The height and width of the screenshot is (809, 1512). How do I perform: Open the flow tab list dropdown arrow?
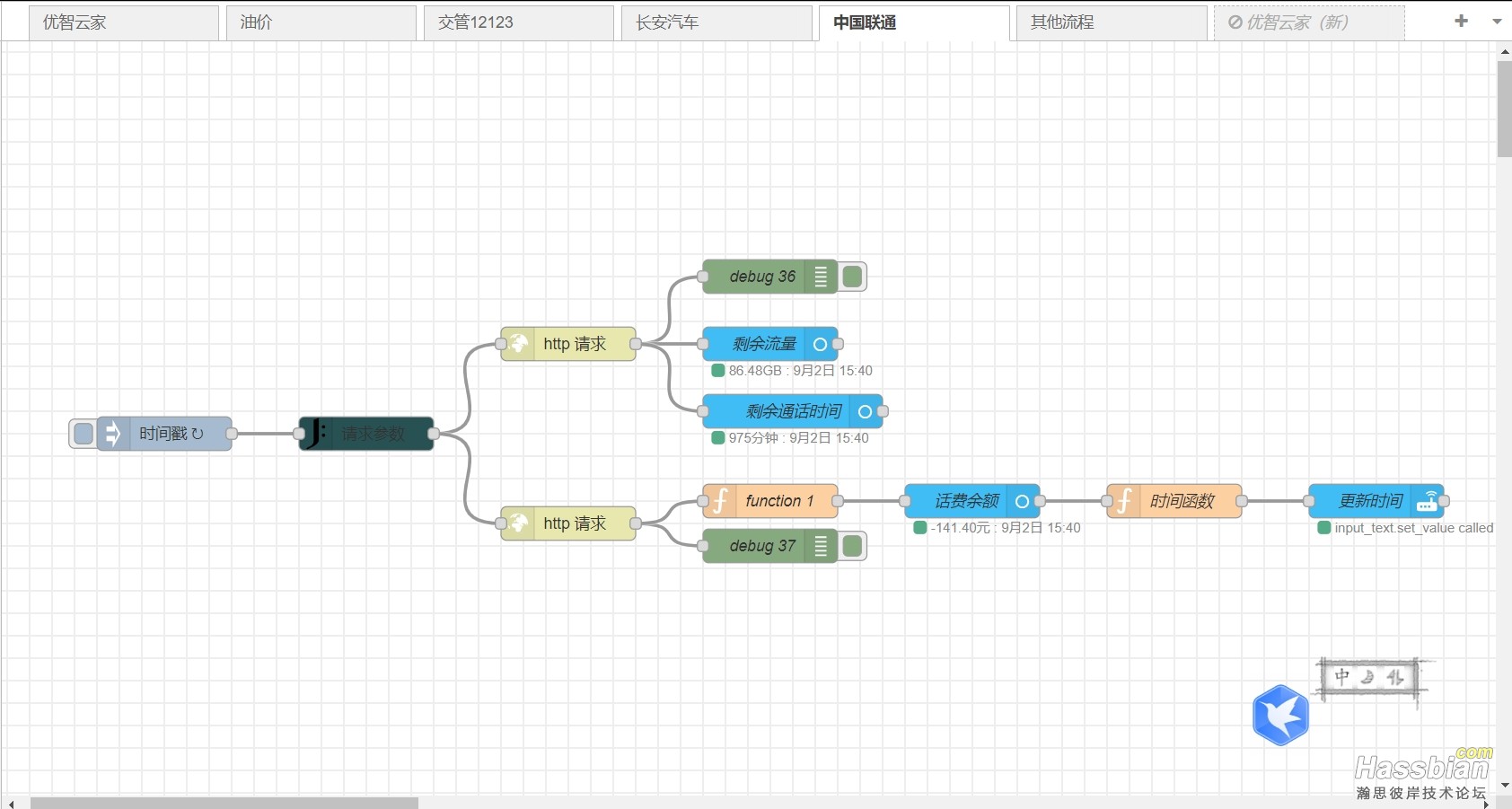click(x=1497, y=22)
